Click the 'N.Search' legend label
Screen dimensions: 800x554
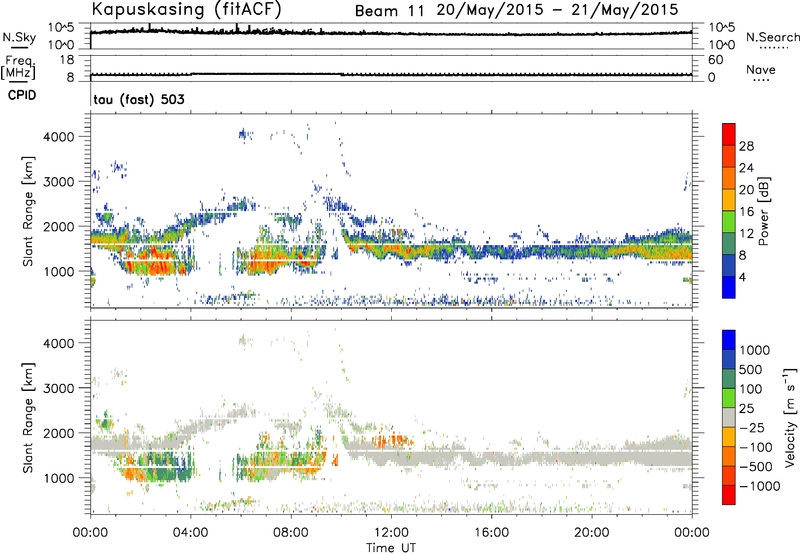(x=772, y=37)
